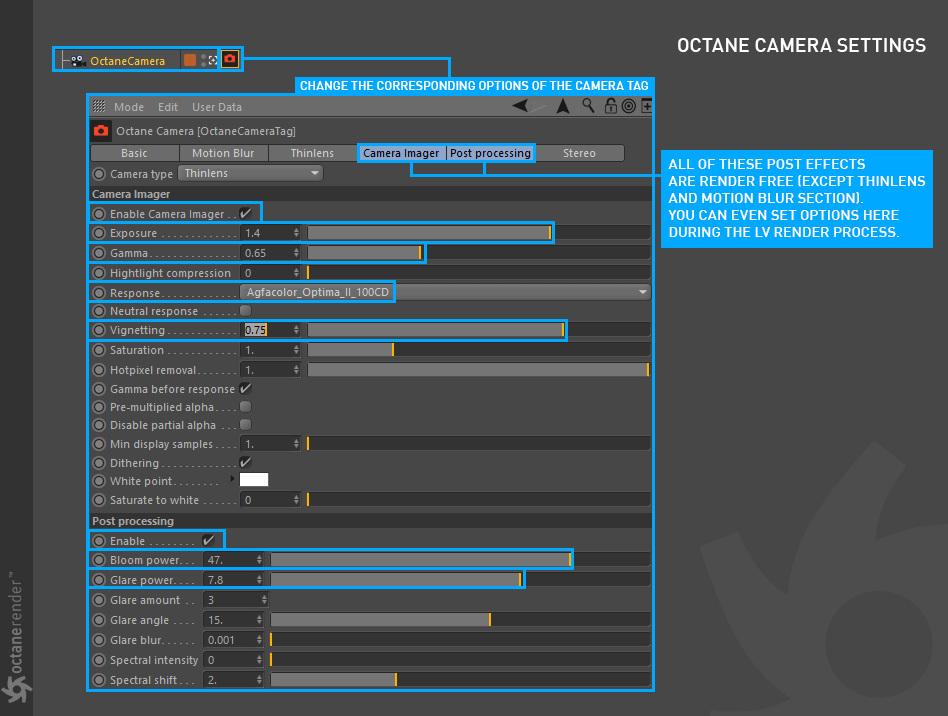Click the up arrow navigation icon
Screen dimensions: 948x716
pos(563,106)
